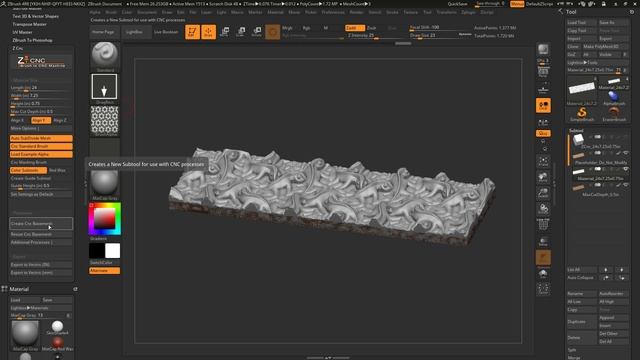Collapse the Subtool section header

576,131
